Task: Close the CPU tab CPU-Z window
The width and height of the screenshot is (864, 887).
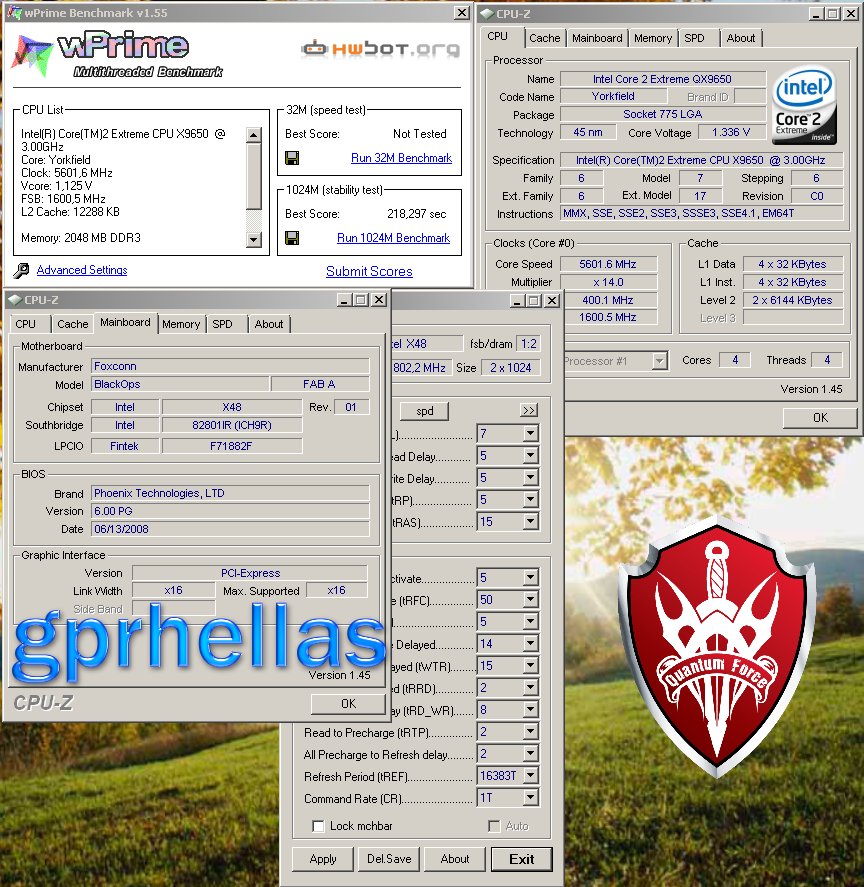Action: pyautogui.click(x=850, y=14)
